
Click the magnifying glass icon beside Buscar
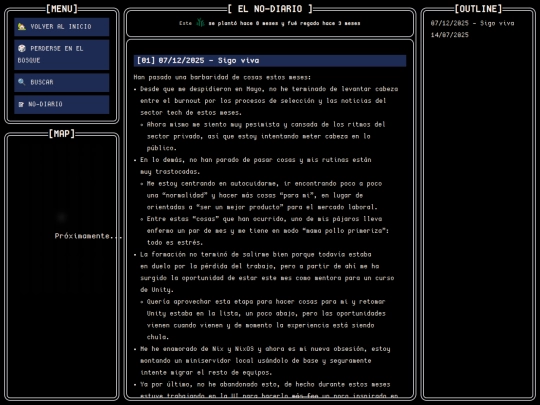point(22,82)
